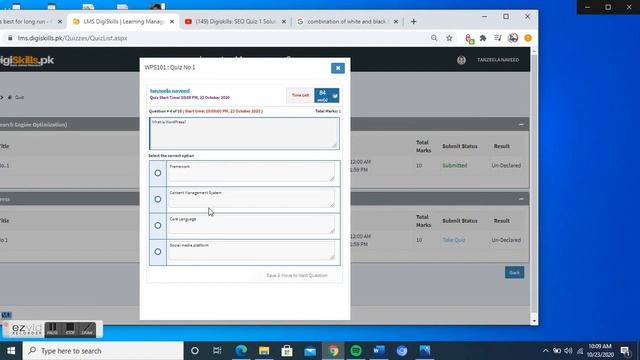This screenshot has width=640, height=360.
Task: Click the Submitted status text
Action: [455, 165]
